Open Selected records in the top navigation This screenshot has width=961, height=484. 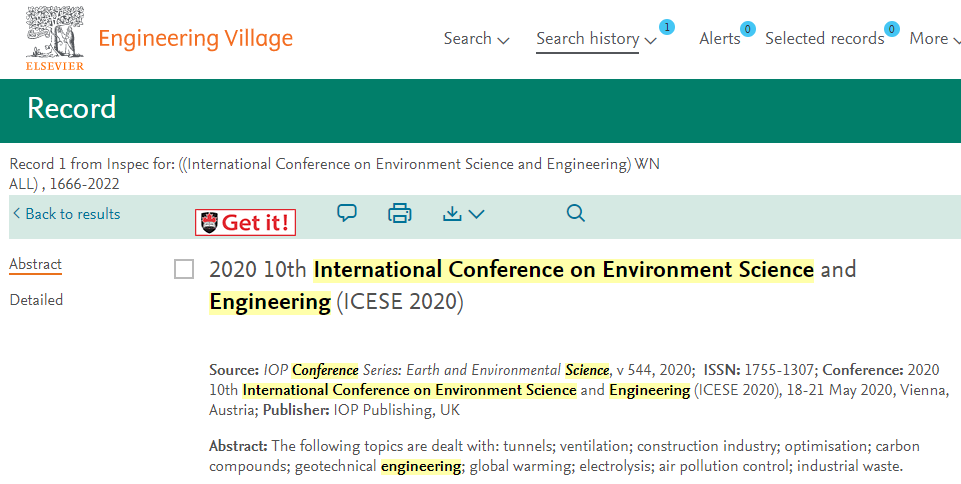tap(824, 39)
